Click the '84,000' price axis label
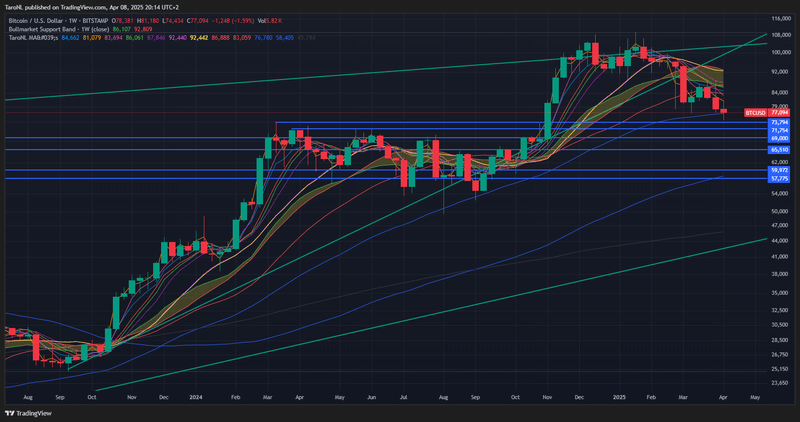 [x=779, y=93]
